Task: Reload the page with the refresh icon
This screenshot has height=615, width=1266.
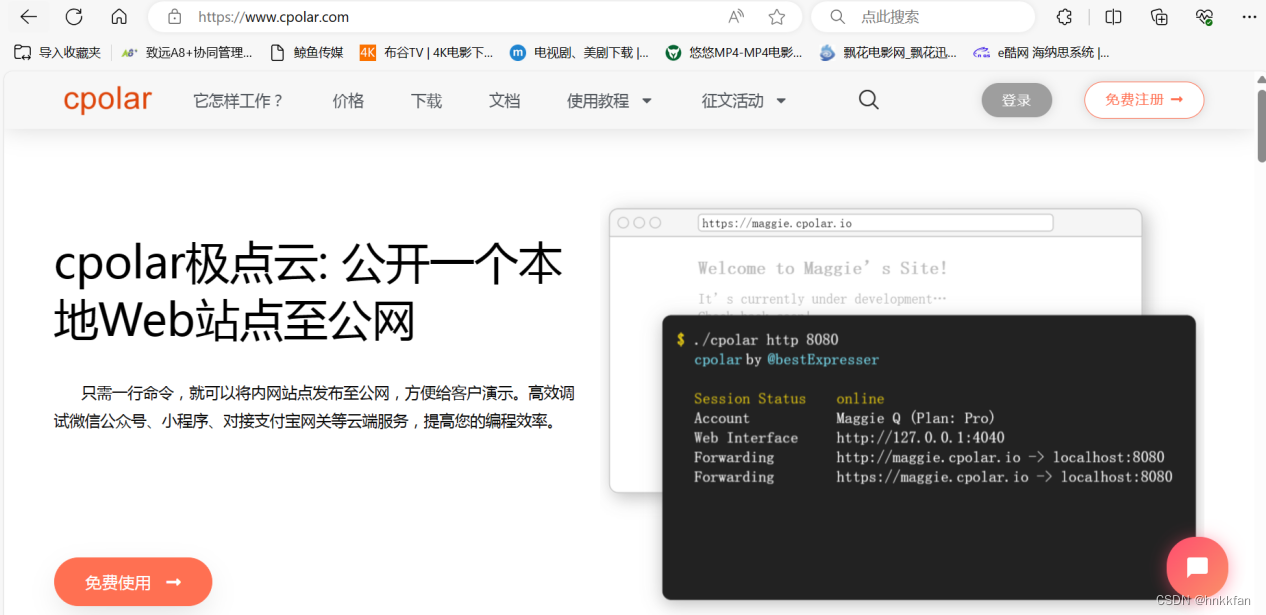Action: 74,17
